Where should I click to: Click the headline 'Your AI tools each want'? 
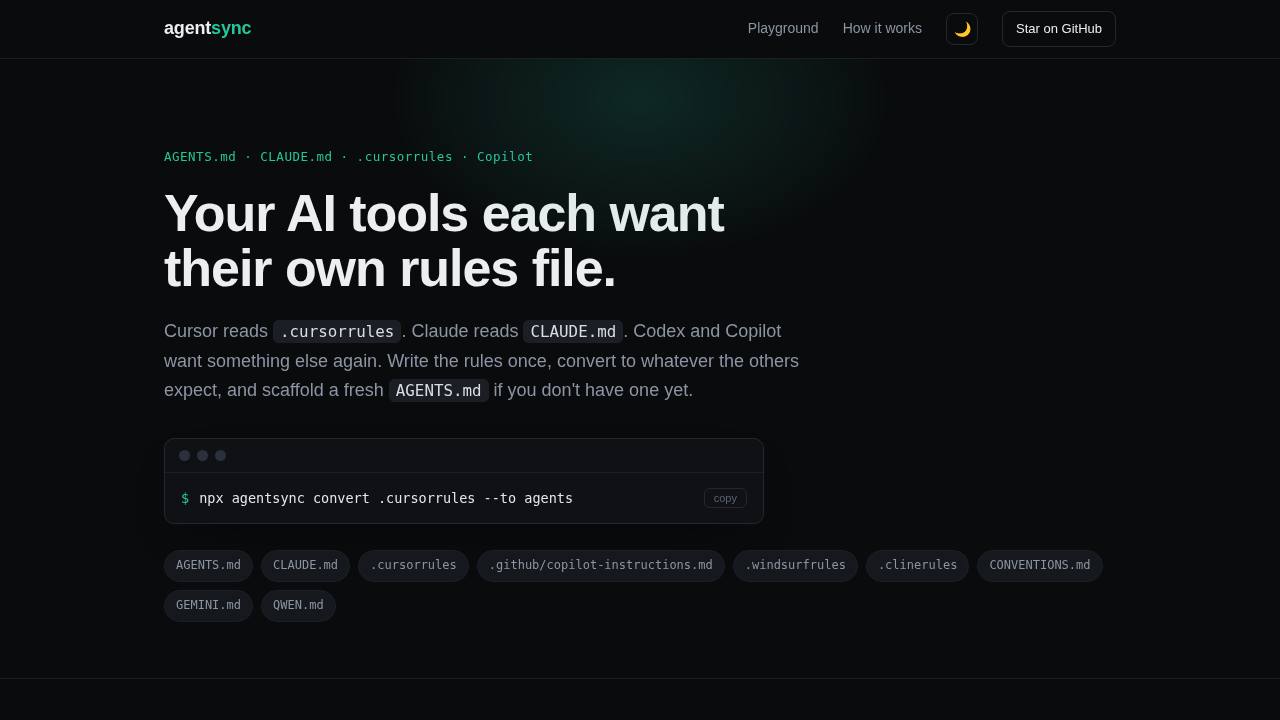(x=444, y=214)
